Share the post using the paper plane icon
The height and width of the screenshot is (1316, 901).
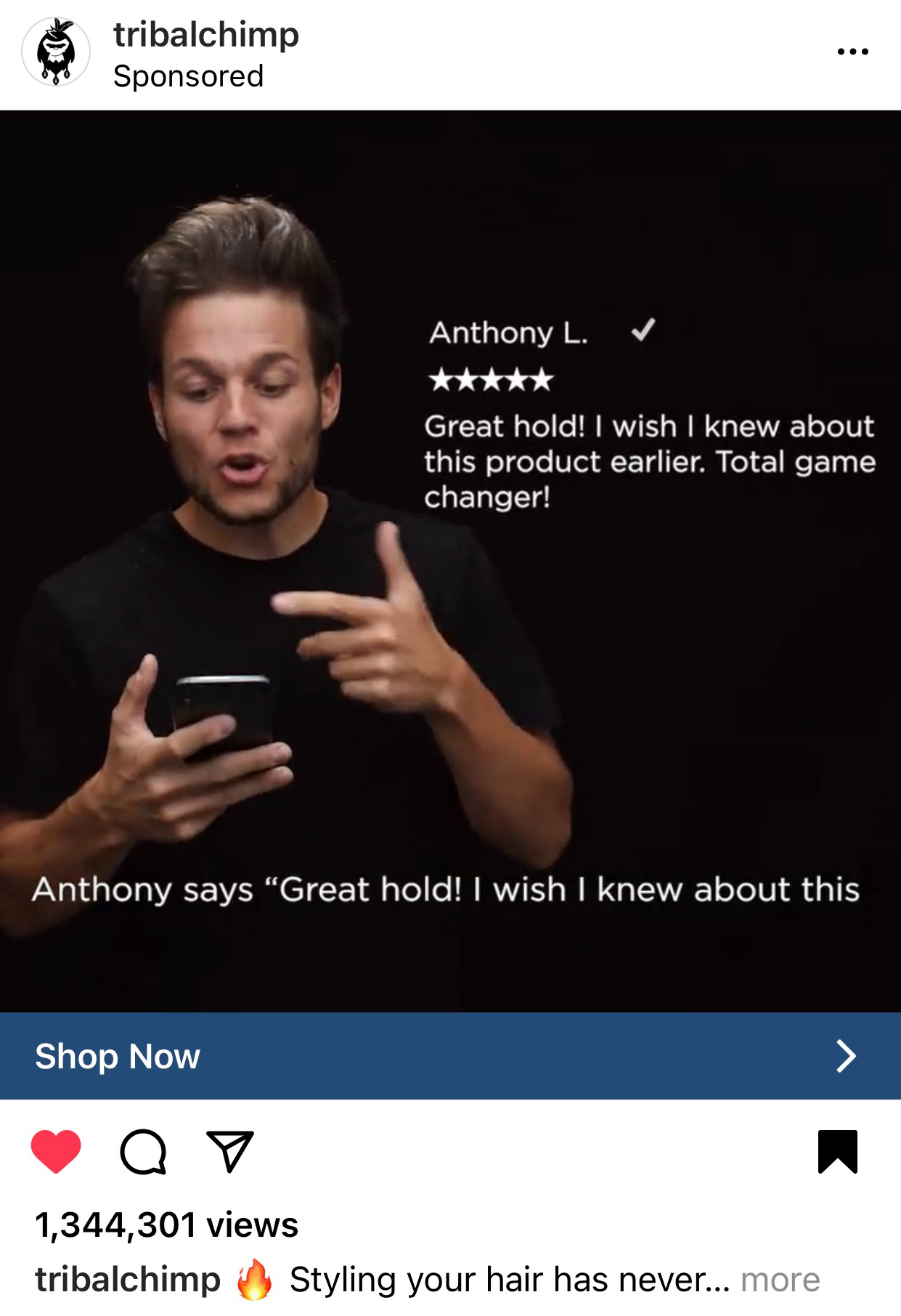click(230, 1151)
